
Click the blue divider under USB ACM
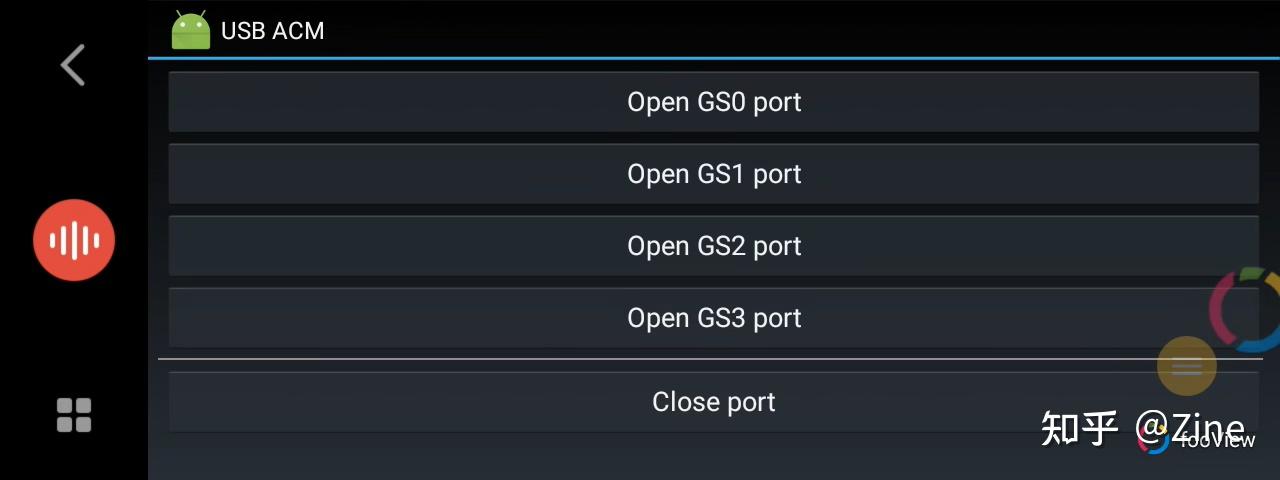(x=714, y=59)
